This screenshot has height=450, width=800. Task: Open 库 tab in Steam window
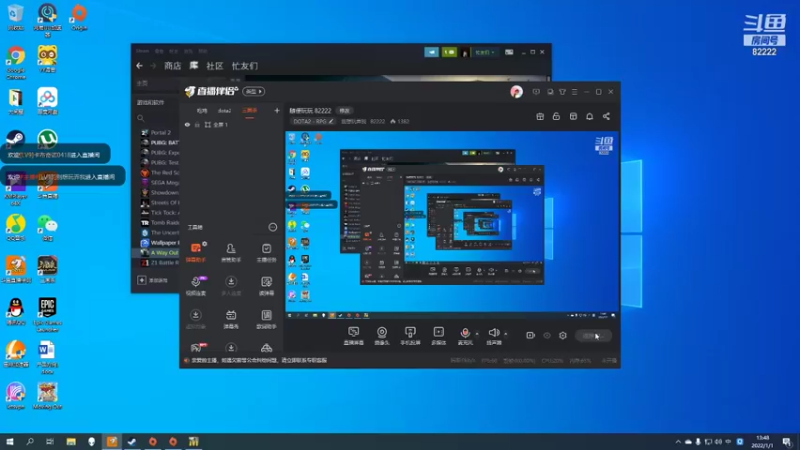[194, 66]
